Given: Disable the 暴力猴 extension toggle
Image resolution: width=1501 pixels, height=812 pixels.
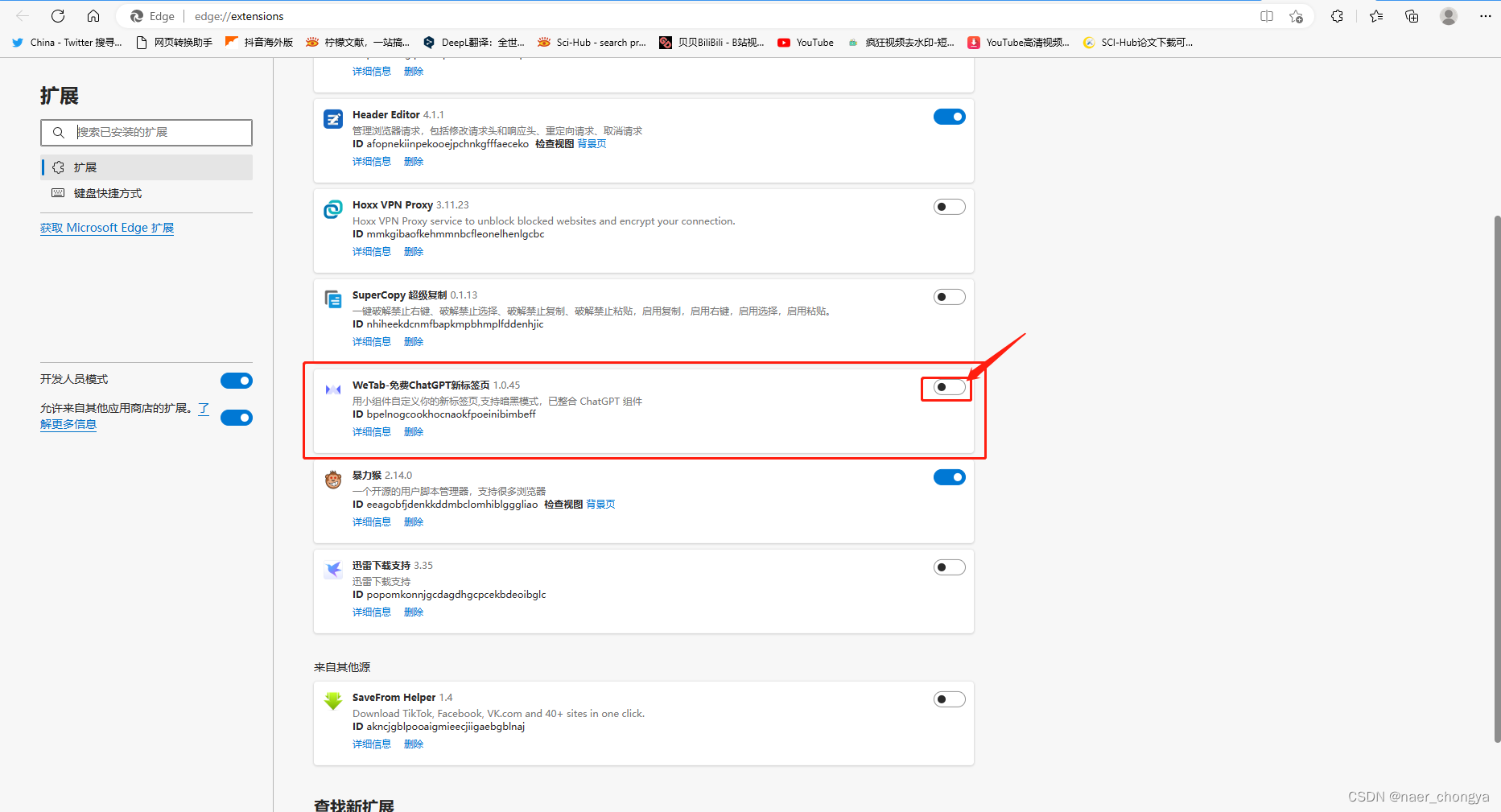Looking at the screenshot, I should [950, 477].
